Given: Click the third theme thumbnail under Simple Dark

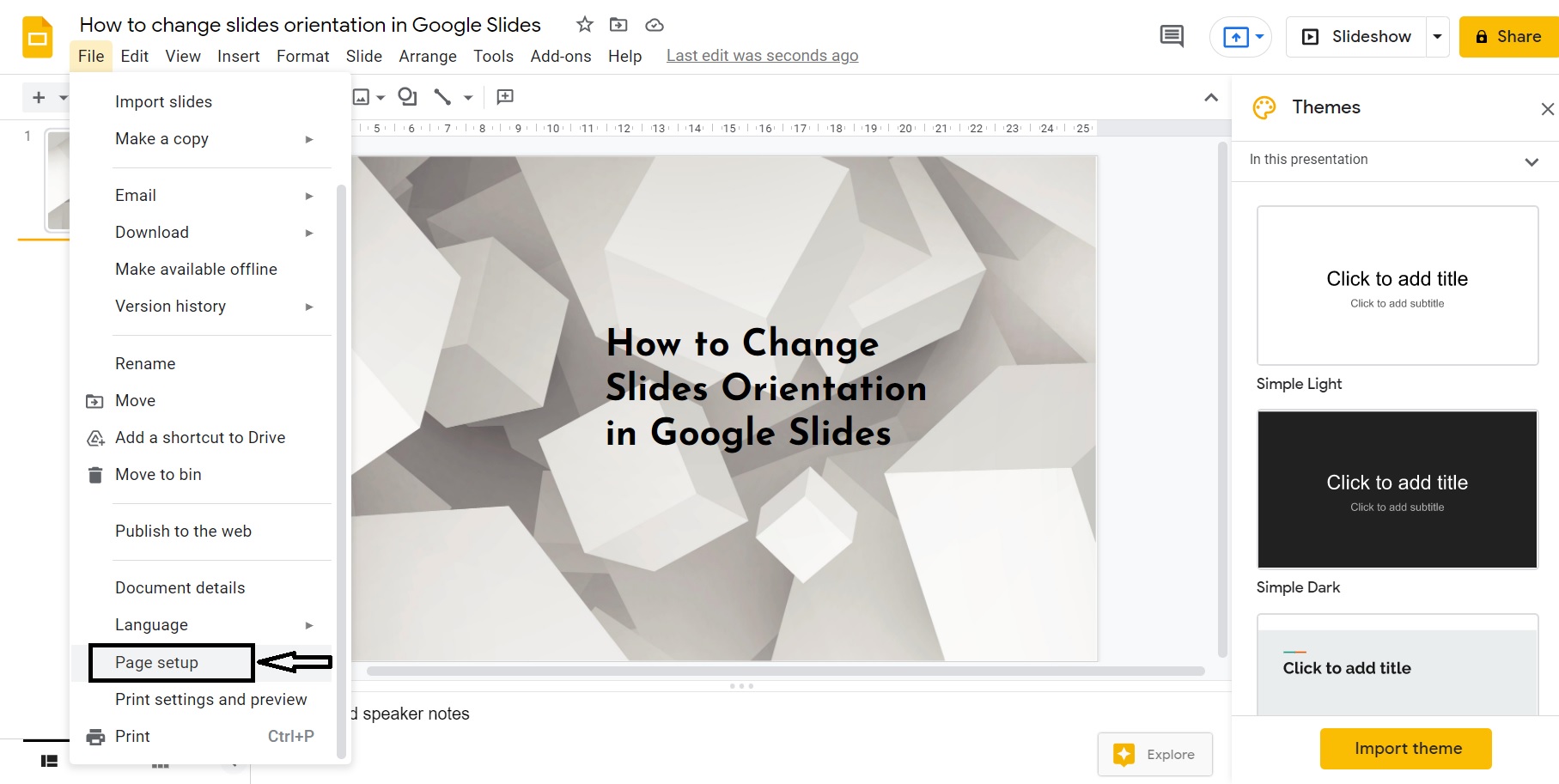Looking at the screenshot, I should [x=1398, y=665].
